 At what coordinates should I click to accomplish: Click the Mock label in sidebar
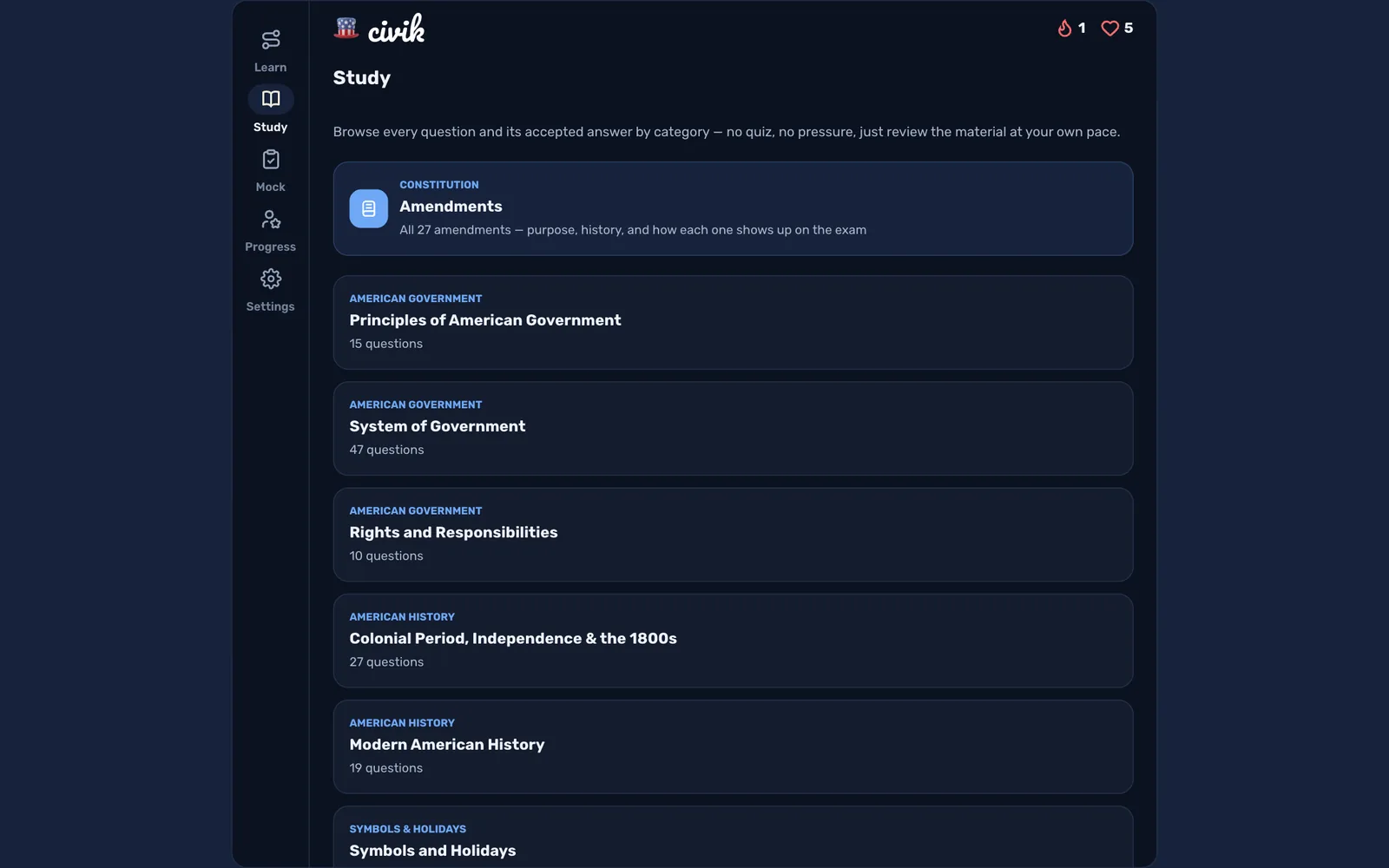[270, 187]
